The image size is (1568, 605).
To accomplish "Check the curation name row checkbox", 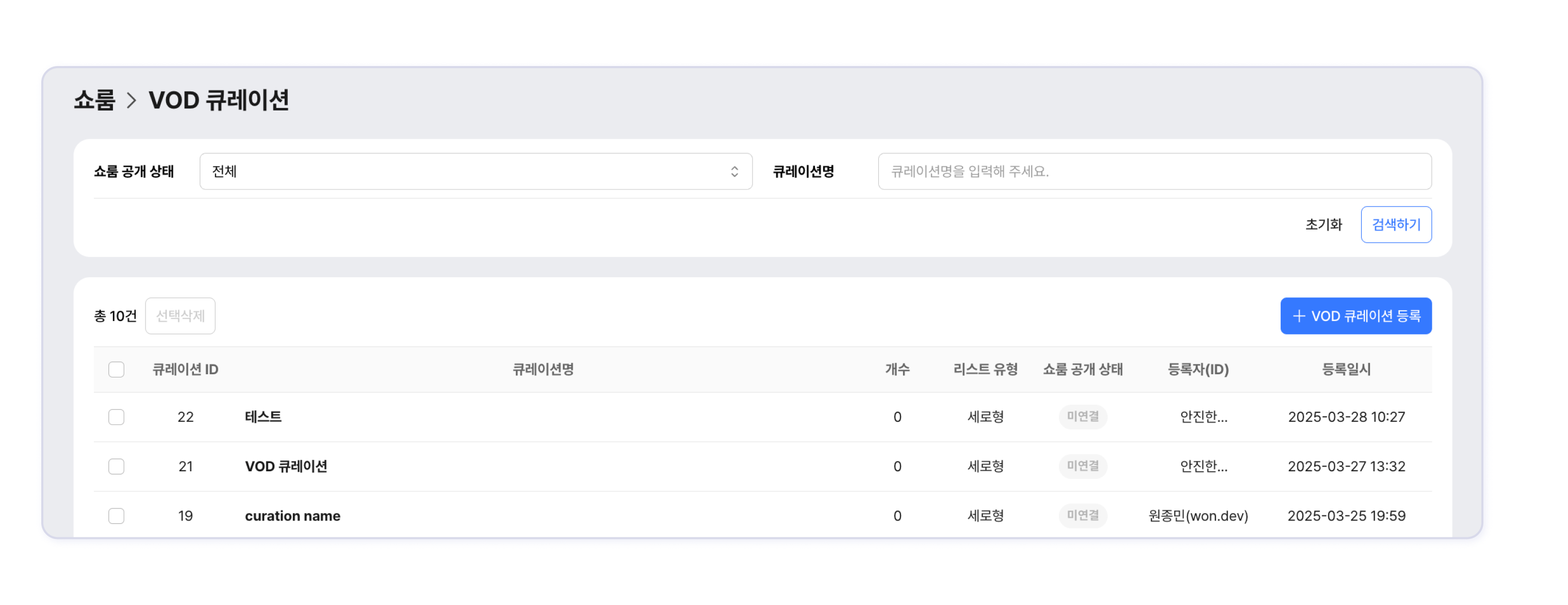I will 116,516.
